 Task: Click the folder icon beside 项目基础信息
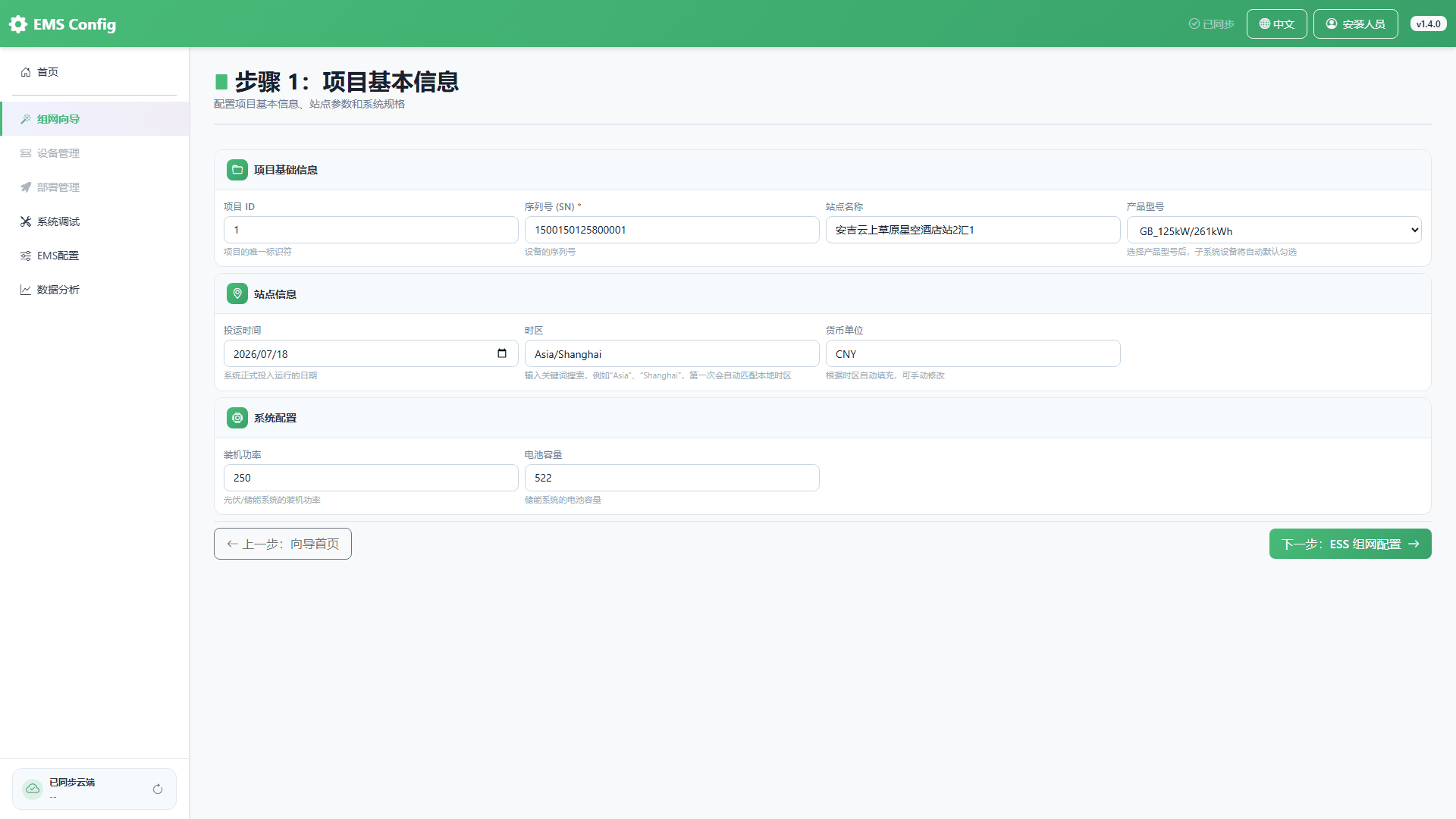(237, 170)
